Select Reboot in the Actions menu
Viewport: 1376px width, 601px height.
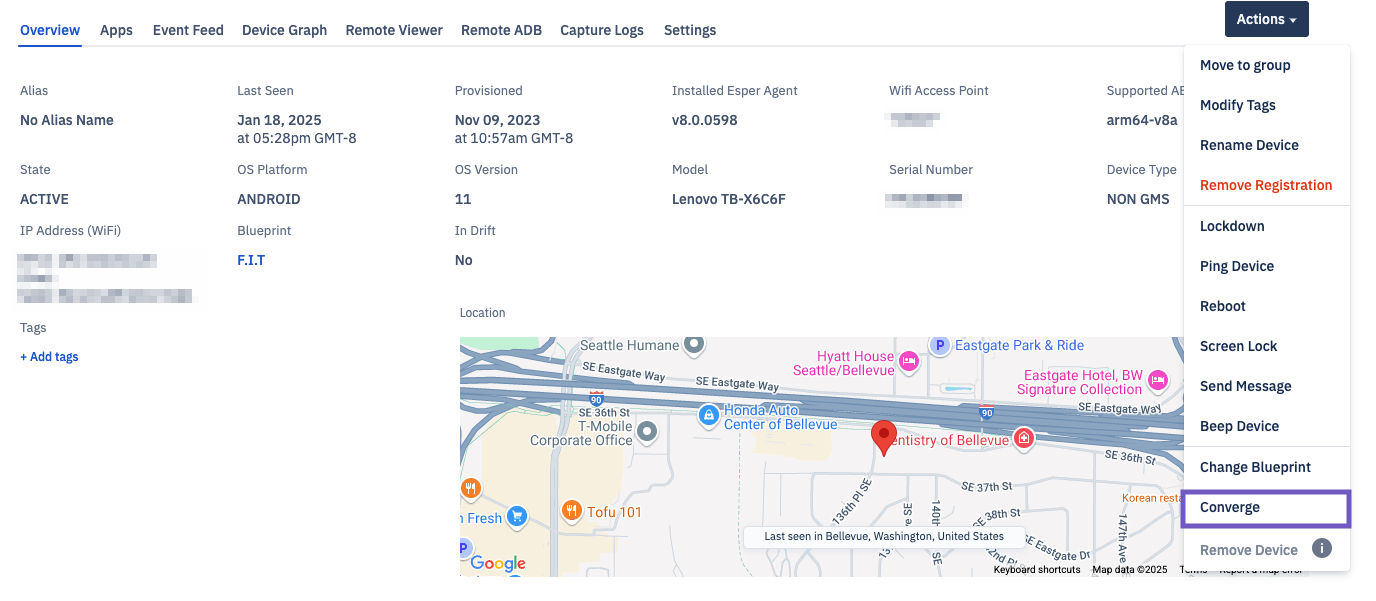click(1267, 306)
